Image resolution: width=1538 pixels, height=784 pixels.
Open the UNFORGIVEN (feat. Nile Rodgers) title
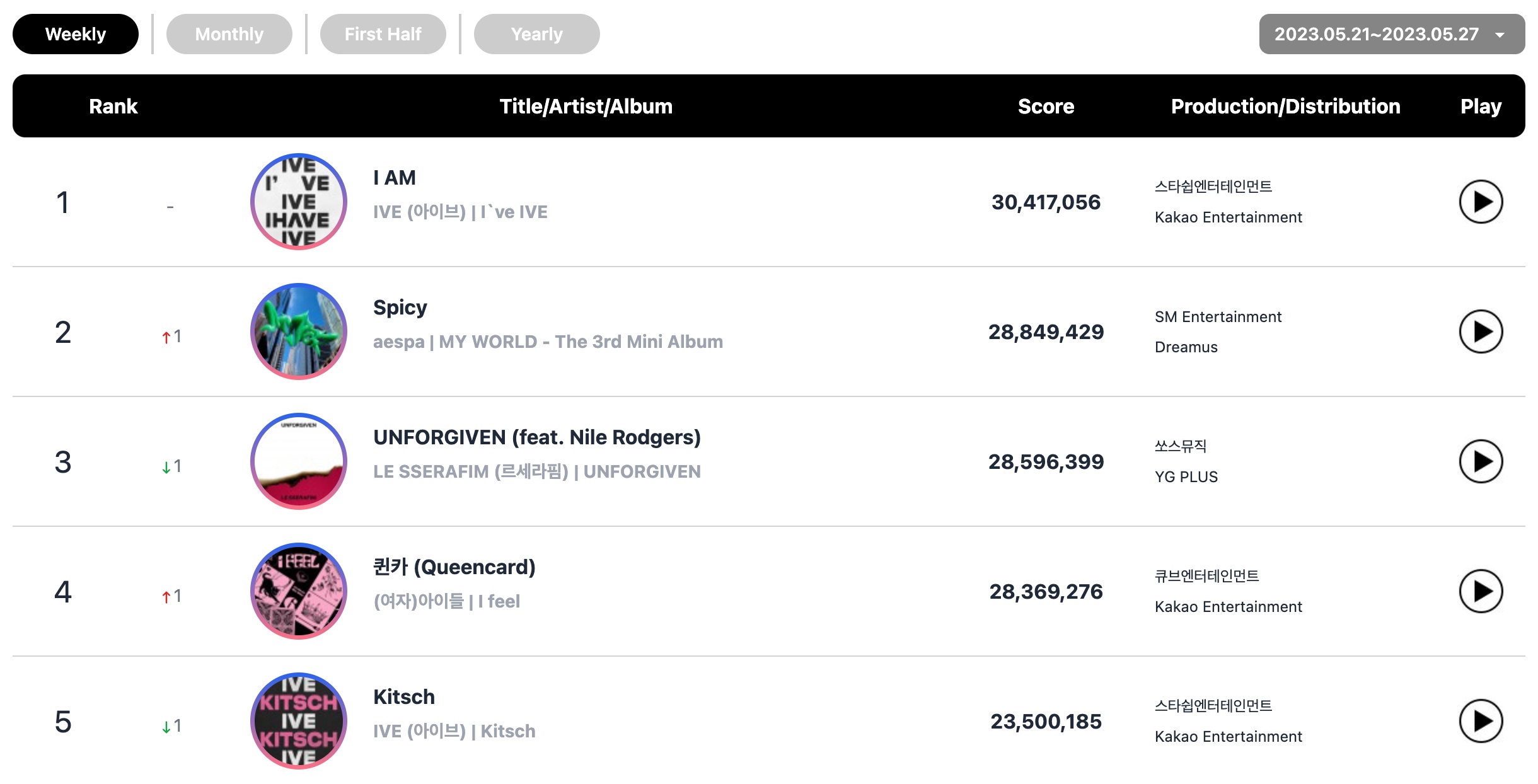(537, 437)
